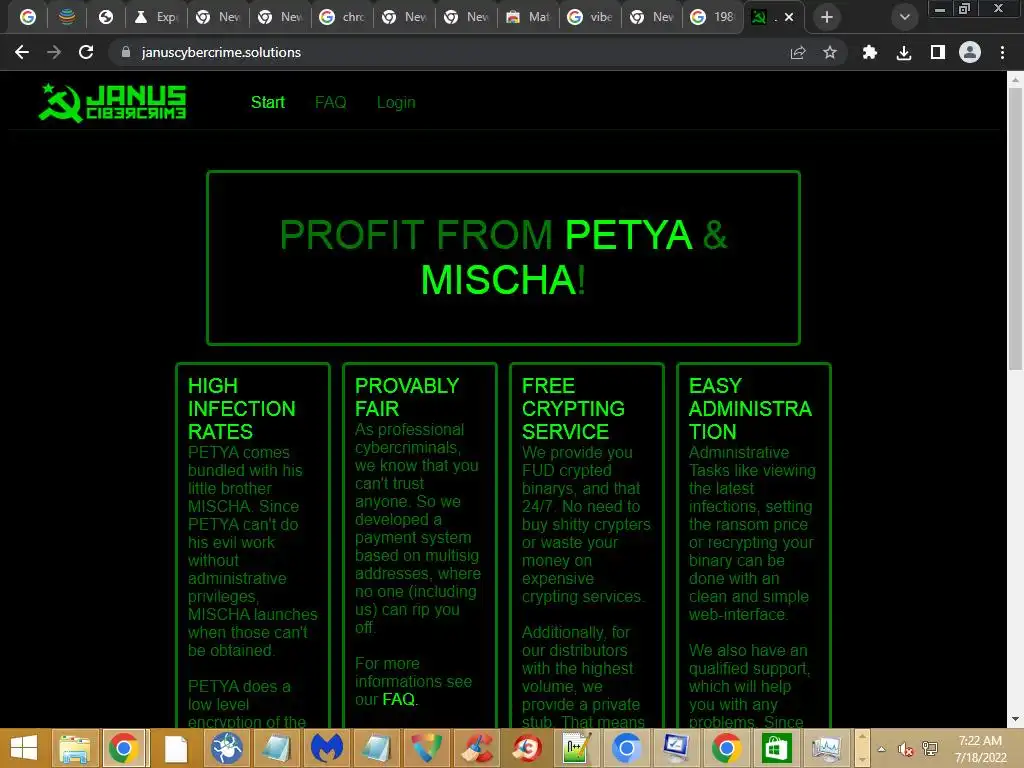Viewport: 1024px width, 768px height.
Task: Open the Extensions puzzle menu
Action: (x=870, y=52)
